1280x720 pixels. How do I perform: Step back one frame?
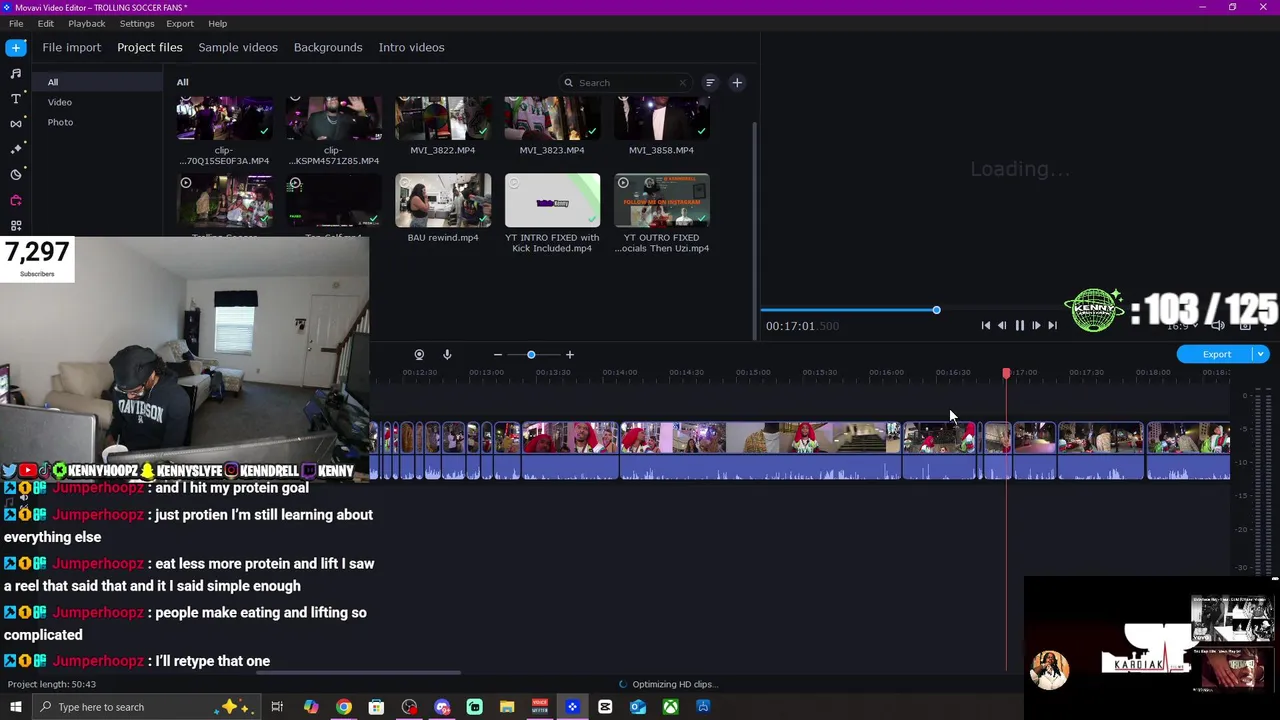[1002, 325]
